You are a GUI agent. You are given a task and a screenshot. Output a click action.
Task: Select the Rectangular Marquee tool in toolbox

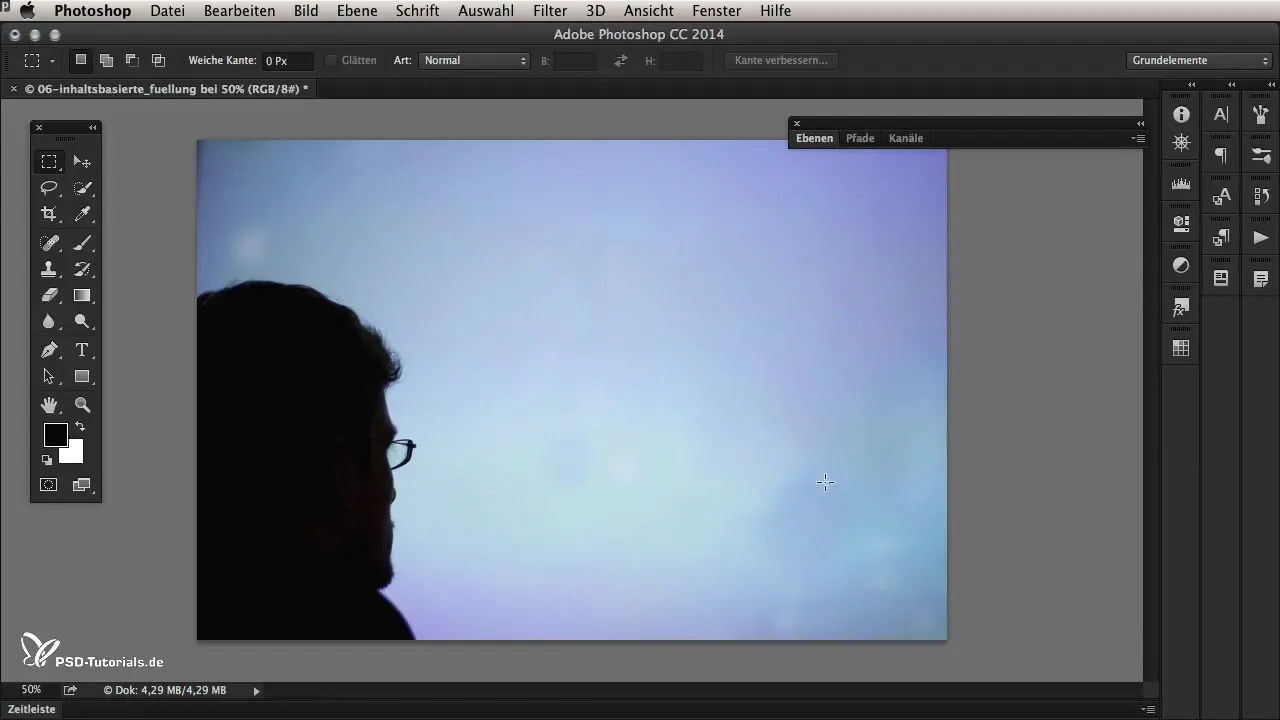click(x=48, y=161)
